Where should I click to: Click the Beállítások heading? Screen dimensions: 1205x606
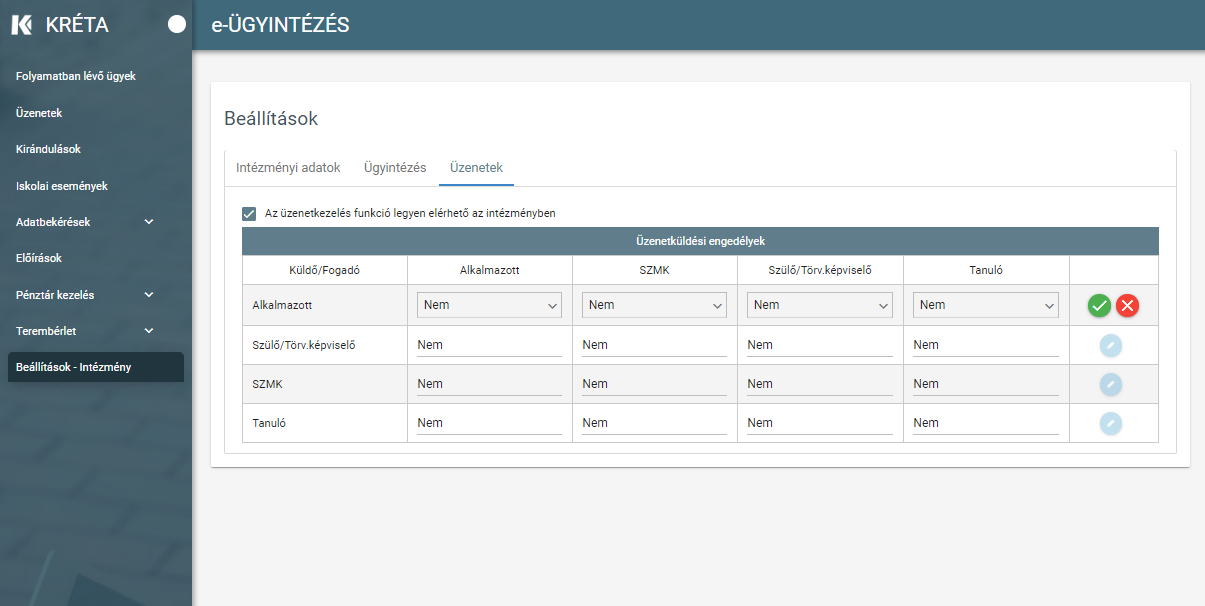[x=271, y=119]
